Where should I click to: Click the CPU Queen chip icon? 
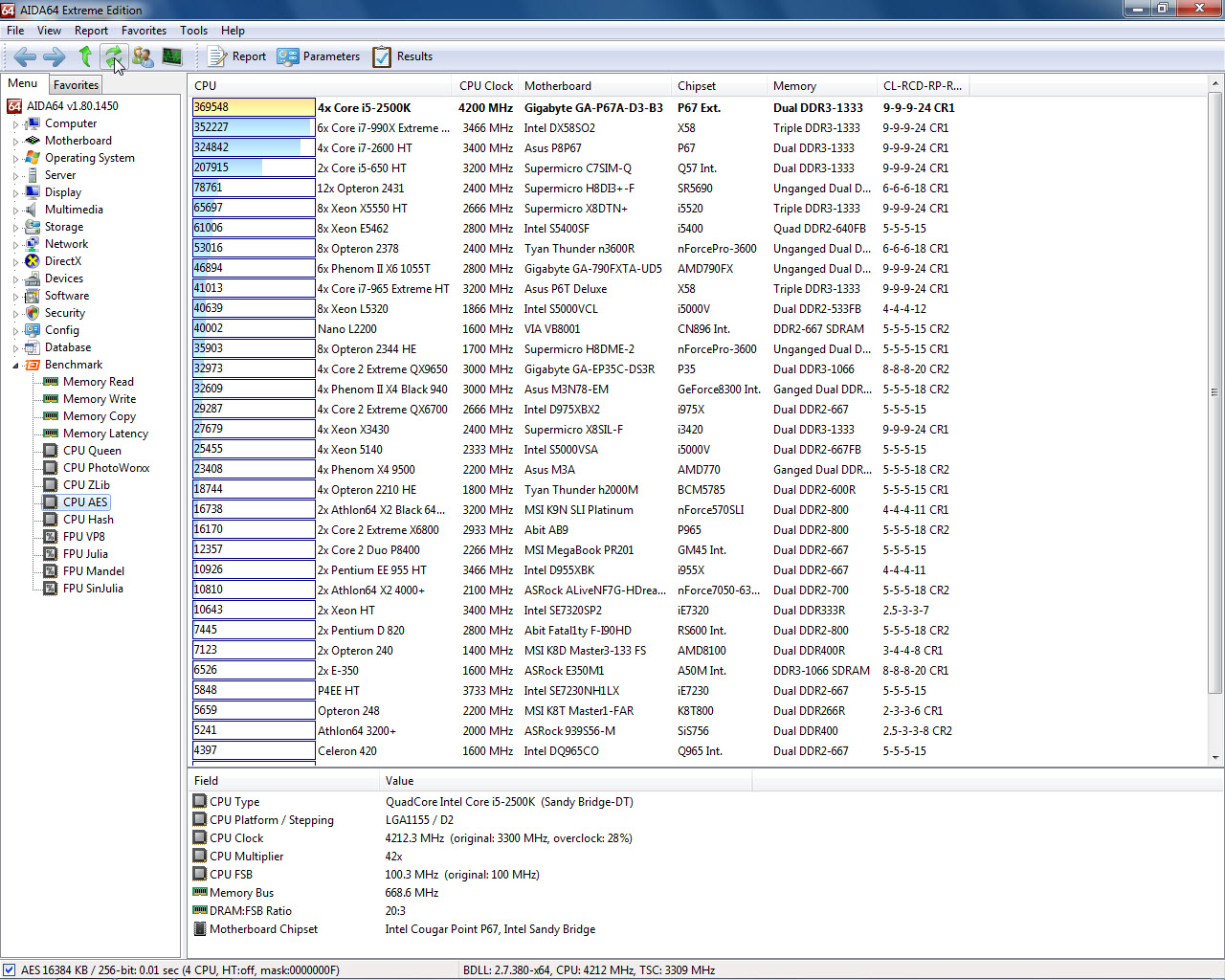click(51, 451)
